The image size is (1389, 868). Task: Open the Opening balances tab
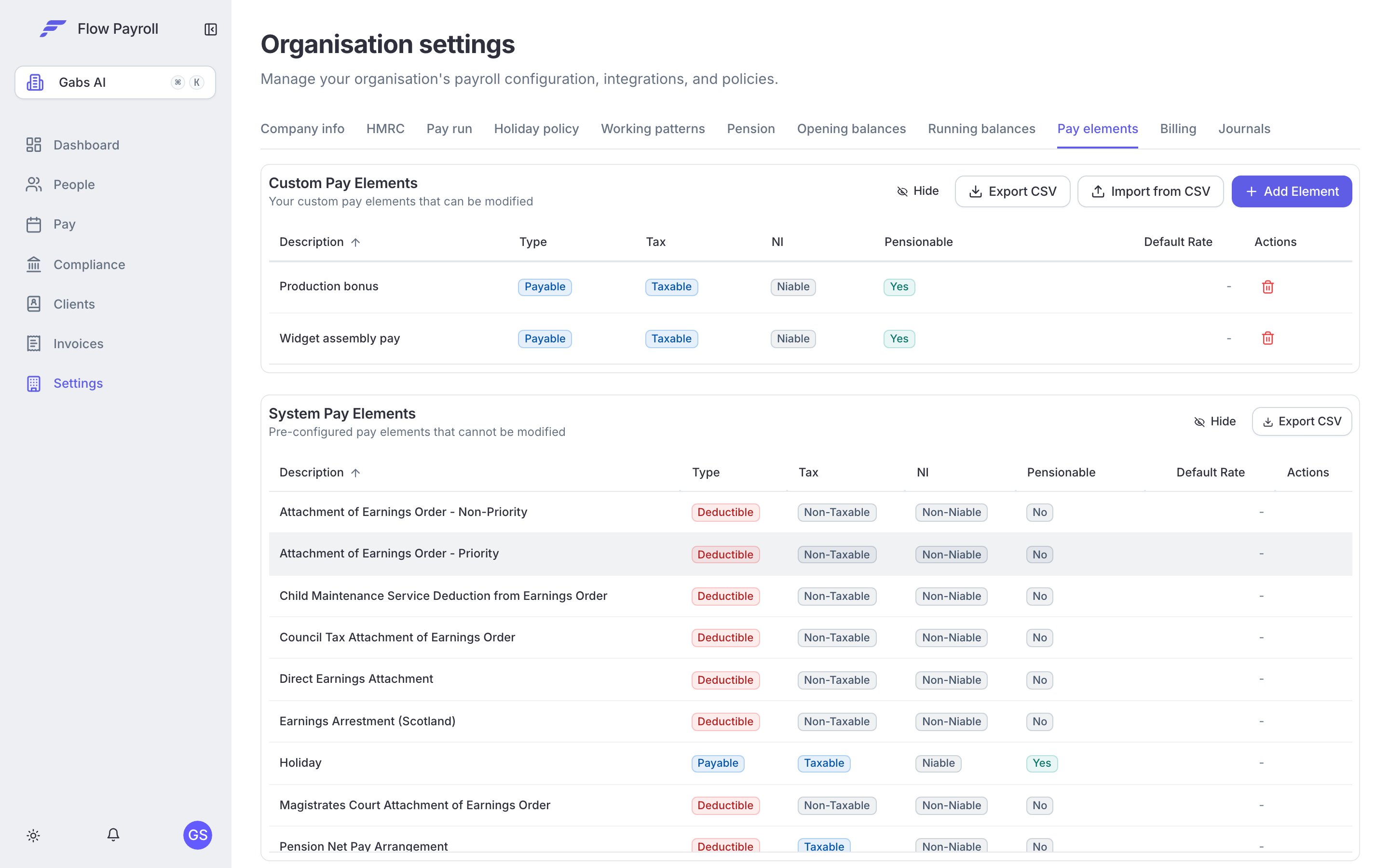852,129
